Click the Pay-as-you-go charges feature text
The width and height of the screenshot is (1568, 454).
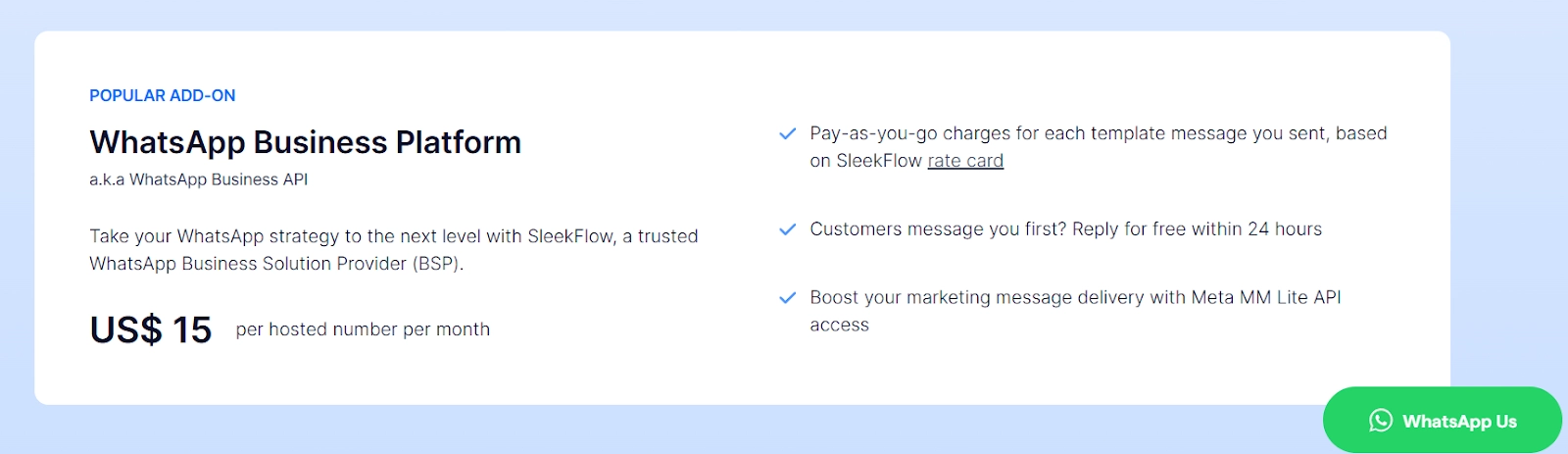(1099, 147)
